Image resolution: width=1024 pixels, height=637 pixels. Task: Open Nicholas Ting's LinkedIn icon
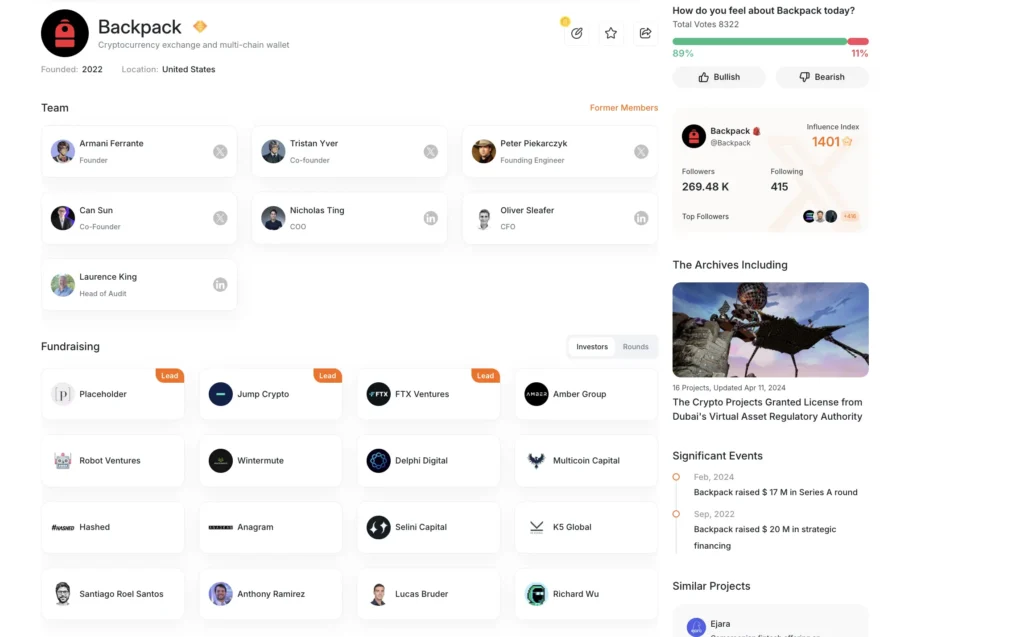[x=430, y=218]
